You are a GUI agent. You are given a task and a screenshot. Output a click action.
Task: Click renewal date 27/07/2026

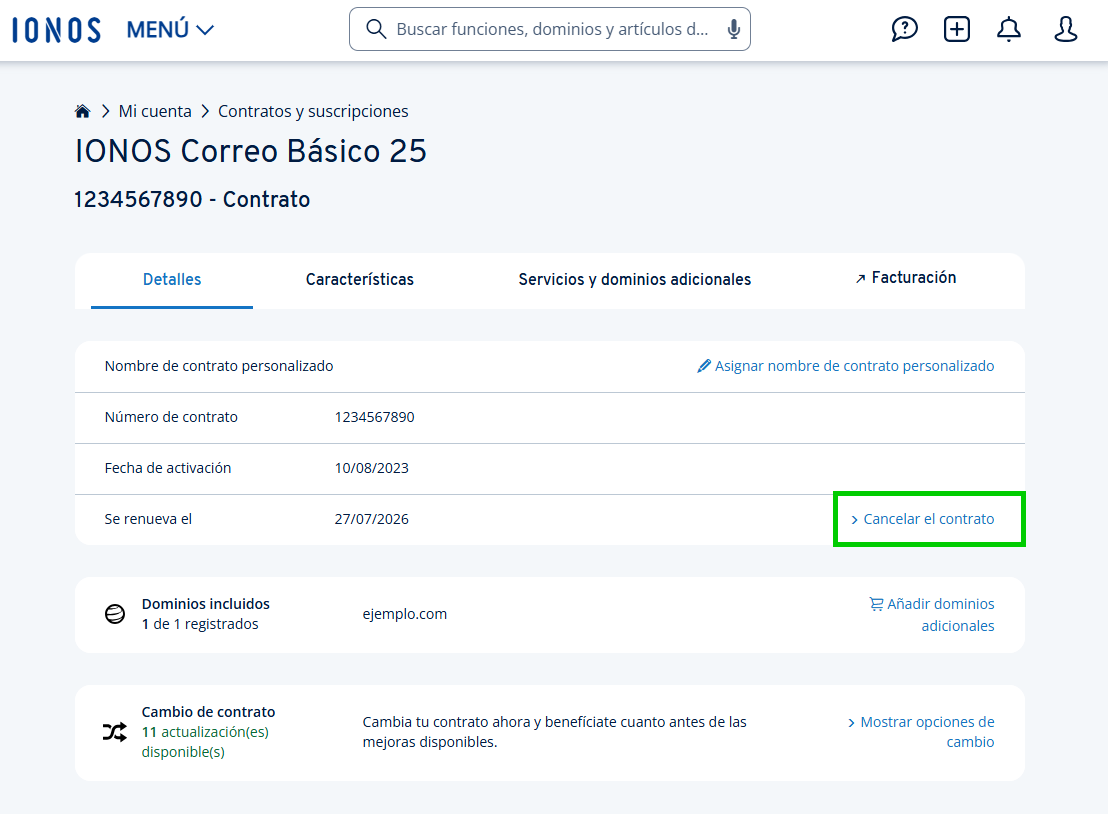[372, 519]
